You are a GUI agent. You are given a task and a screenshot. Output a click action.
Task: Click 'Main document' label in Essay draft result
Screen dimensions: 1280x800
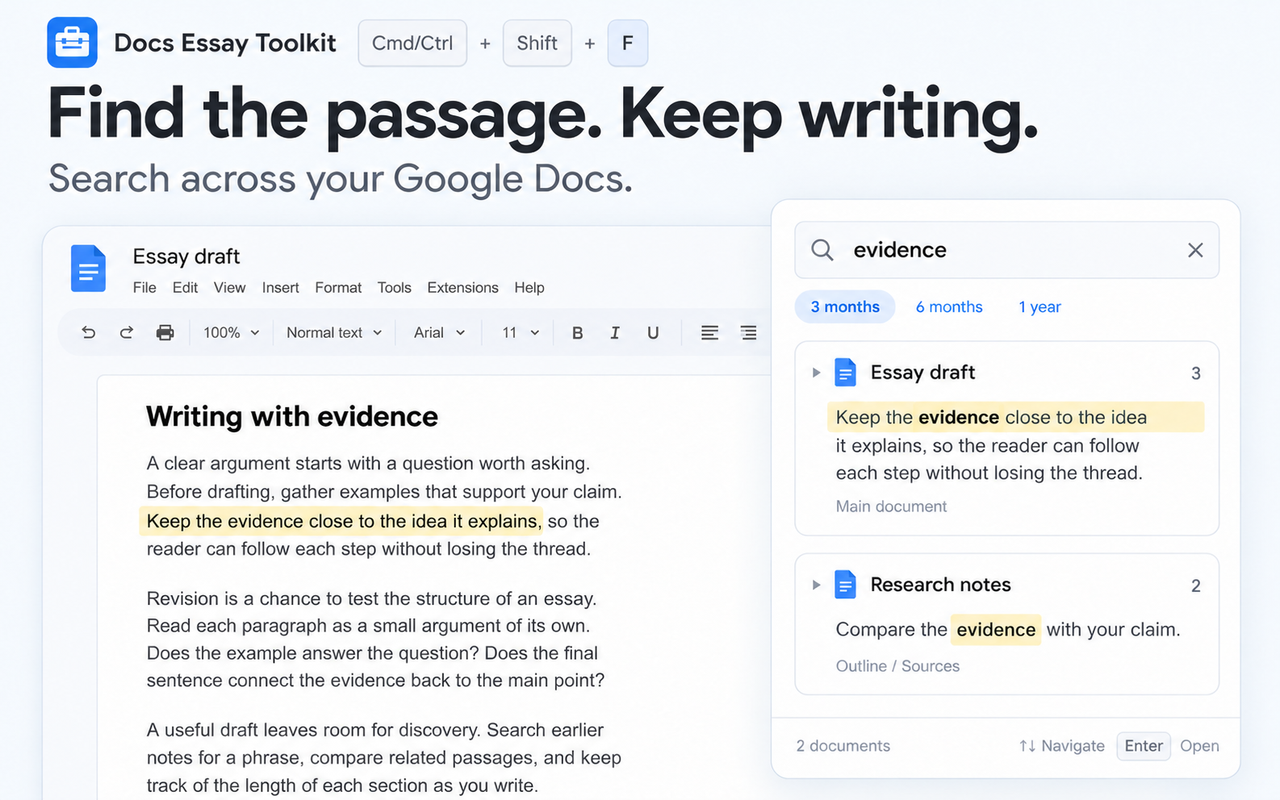892,507
